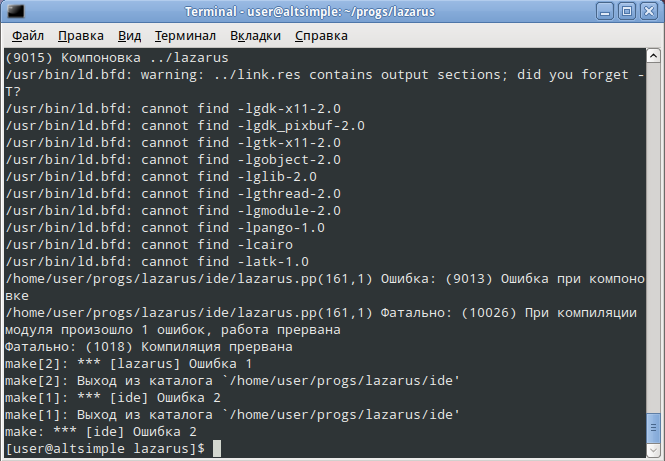Open the Правка menu
Screen dimensions: 665x461
coord(80,35)
